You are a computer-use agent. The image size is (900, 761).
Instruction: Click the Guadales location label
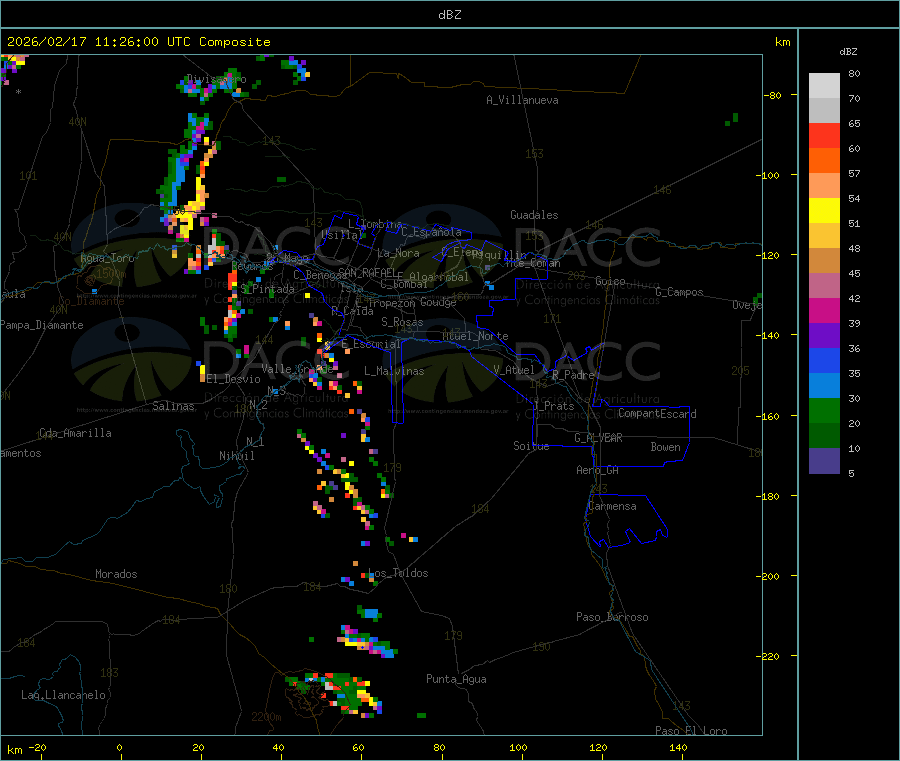coord(534,215)
